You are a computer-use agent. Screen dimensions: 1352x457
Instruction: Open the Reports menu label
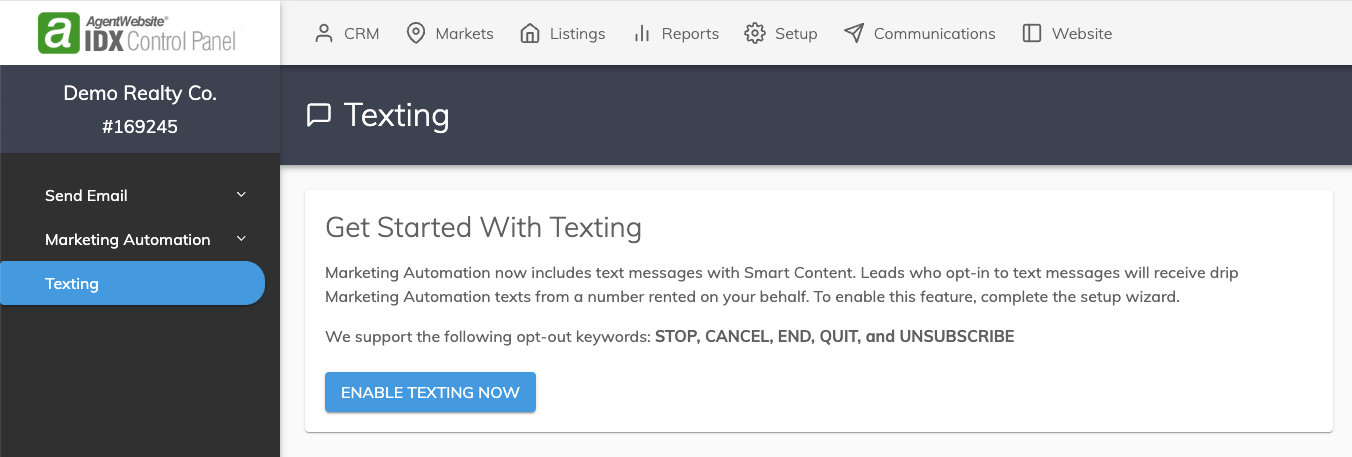(x=690, y=34)
